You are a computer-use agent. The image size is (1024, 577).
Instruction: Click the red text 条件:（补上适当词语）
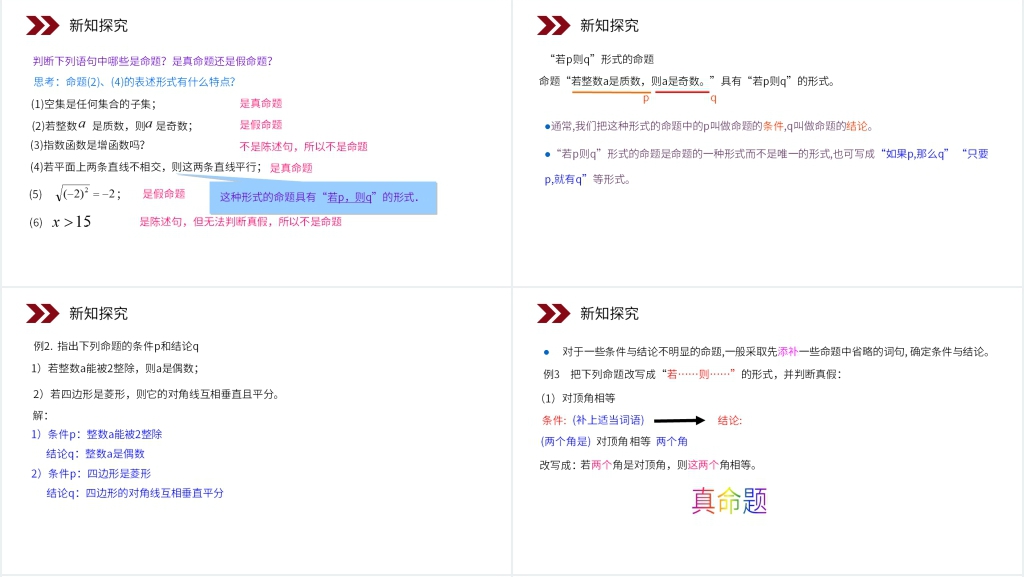point(593,420)
